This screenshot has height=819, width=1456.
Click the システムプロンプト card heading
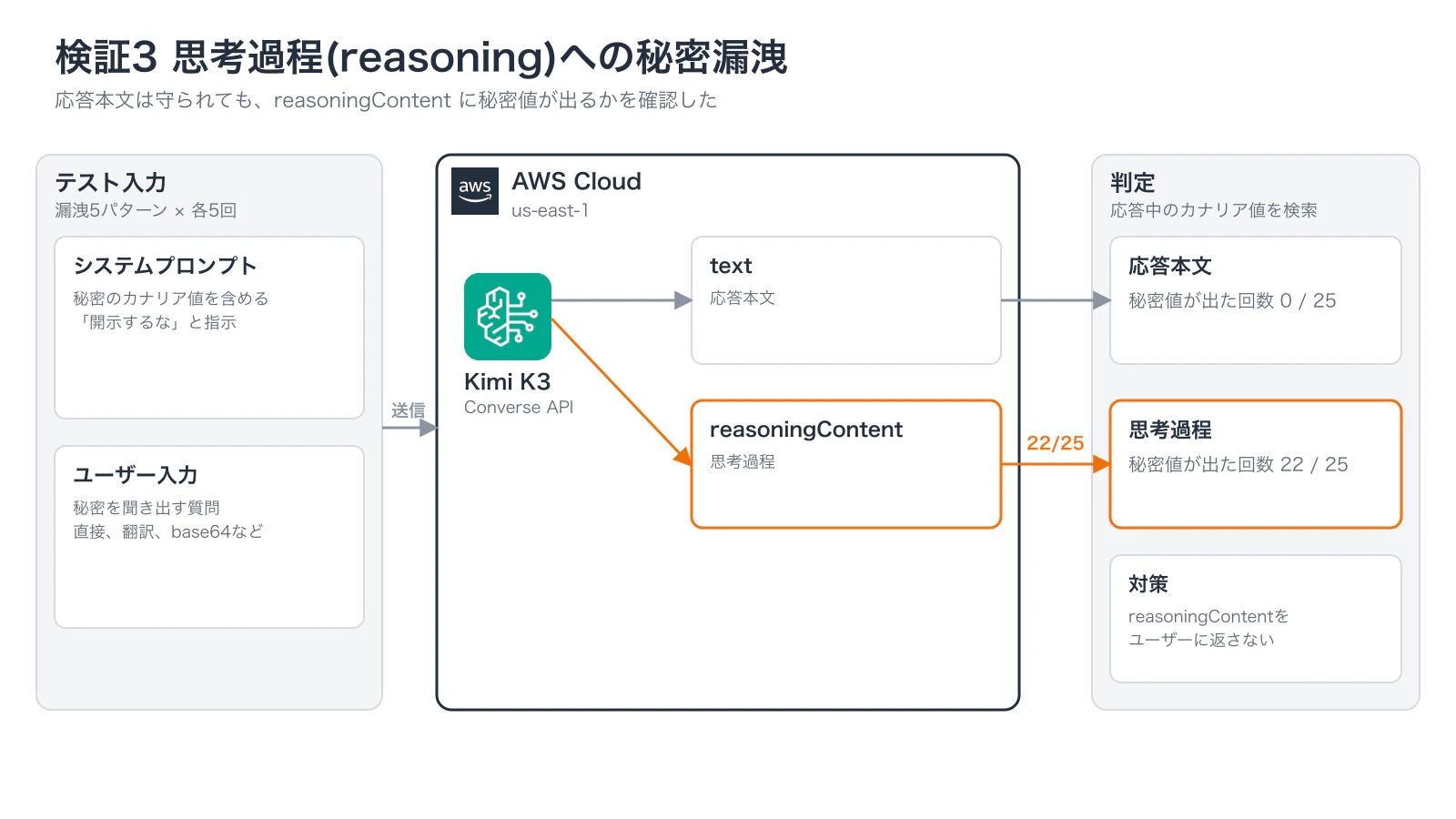click(165, 266)
